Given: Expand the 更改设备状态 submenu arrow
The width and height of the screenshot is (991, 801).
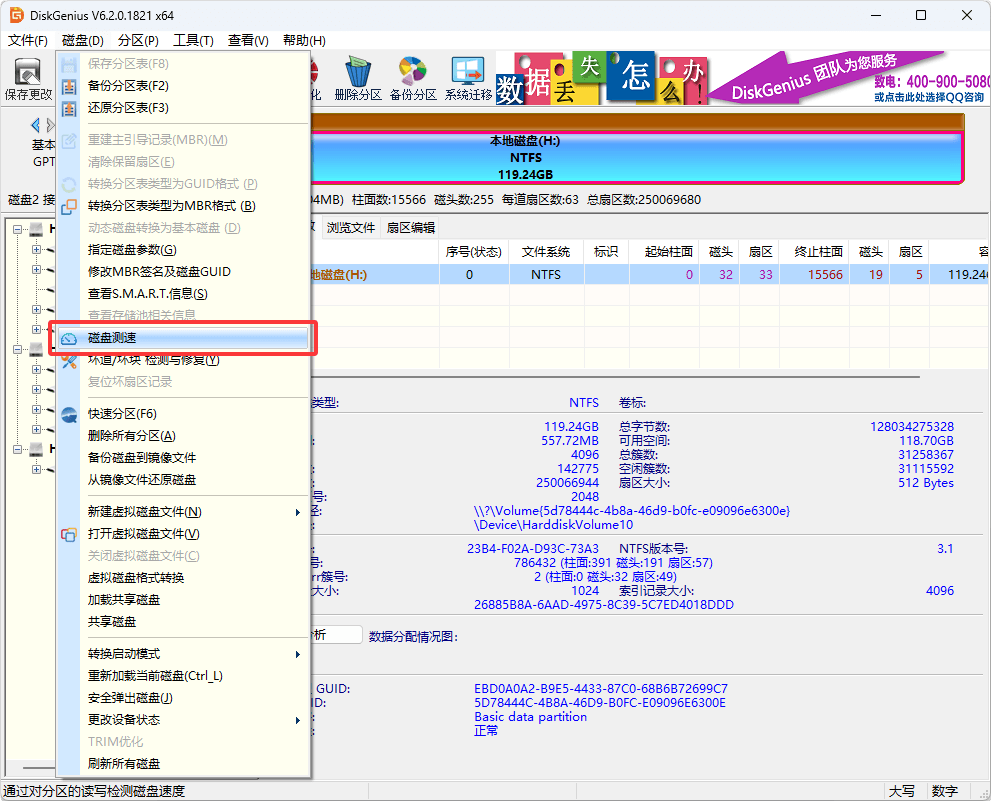Looking at the screenshot, I should [298, 720].
